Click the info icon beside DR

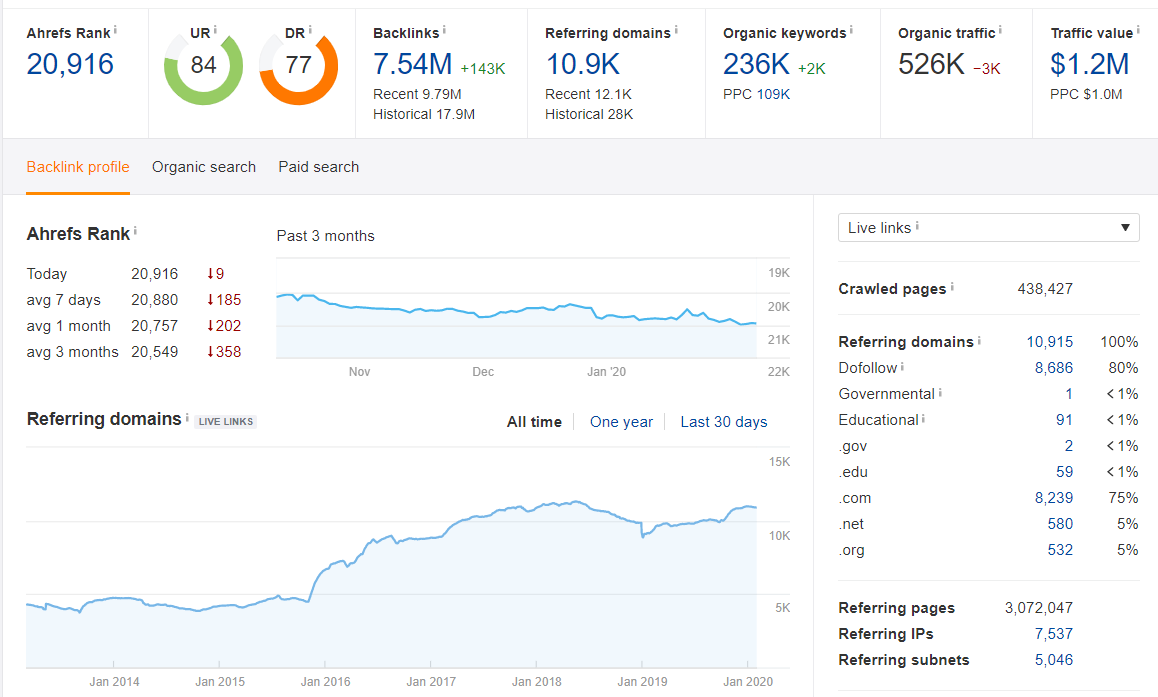pos(310,31)
